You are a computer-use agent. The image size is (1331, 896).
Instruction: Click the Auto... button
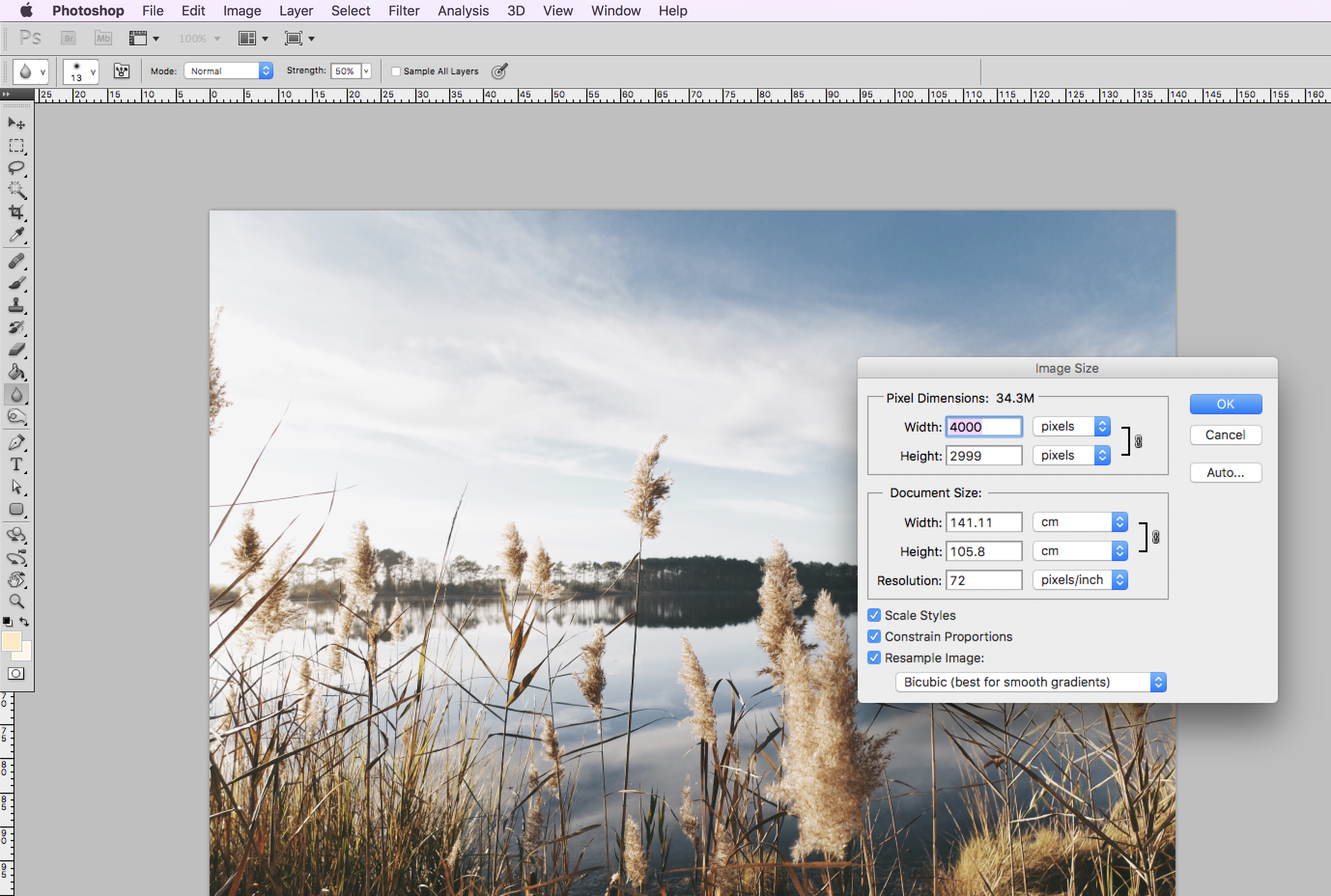[1226, 473]
